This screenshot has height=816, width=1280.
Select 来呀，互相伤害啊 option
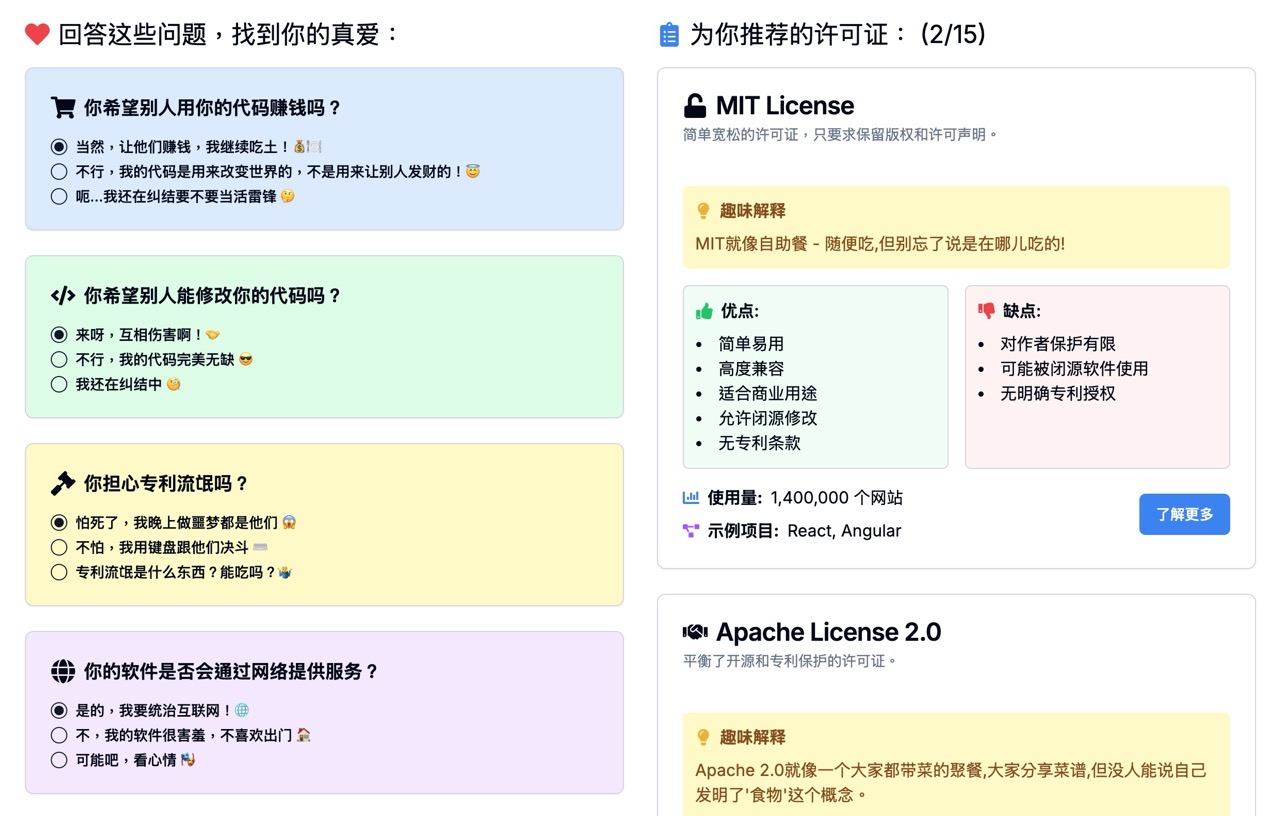(x=59, y=334)
